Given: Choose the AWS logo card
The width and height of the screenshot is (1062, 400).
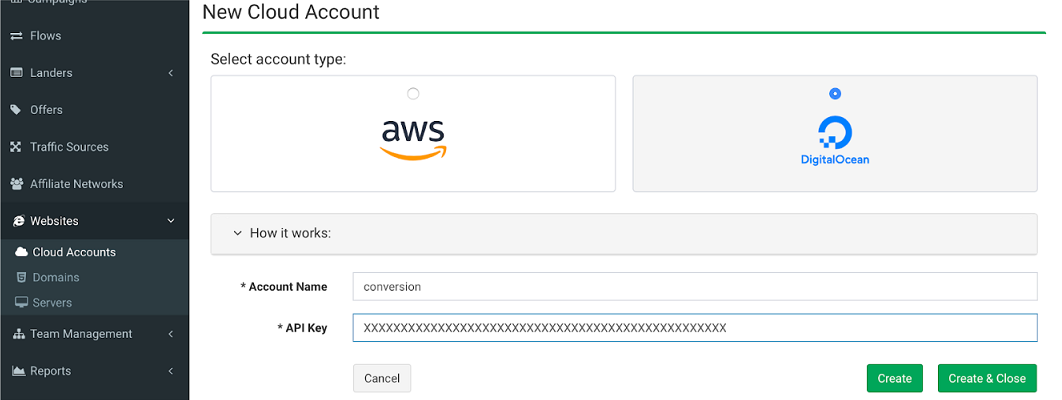Looking at the screenshot, I should pos(413,133).
